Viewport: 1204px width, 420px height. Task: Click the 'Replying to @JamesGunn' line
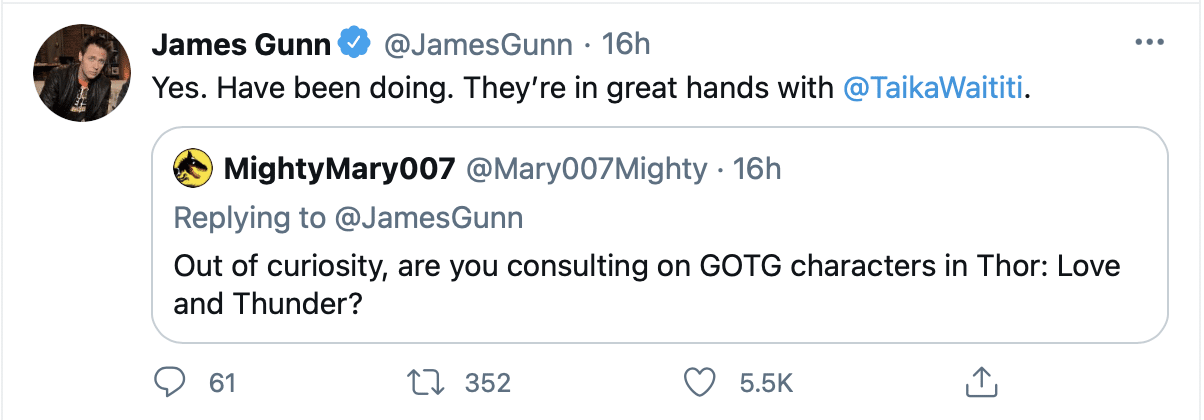point(349,217)
